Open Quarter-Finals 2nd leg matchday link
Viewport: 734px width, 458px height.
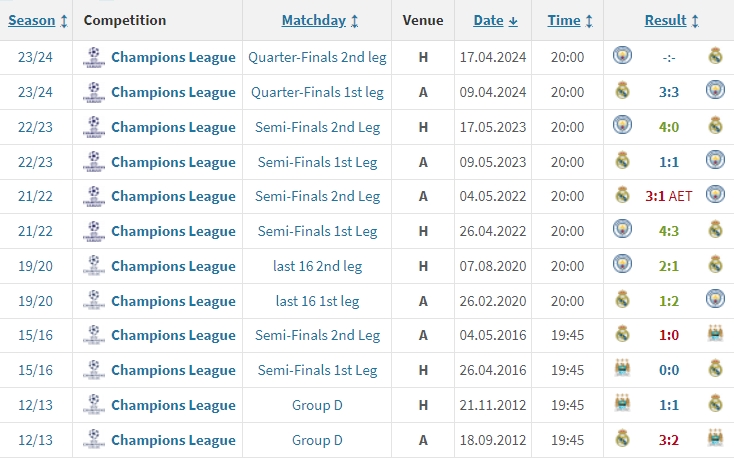(317, 57)
